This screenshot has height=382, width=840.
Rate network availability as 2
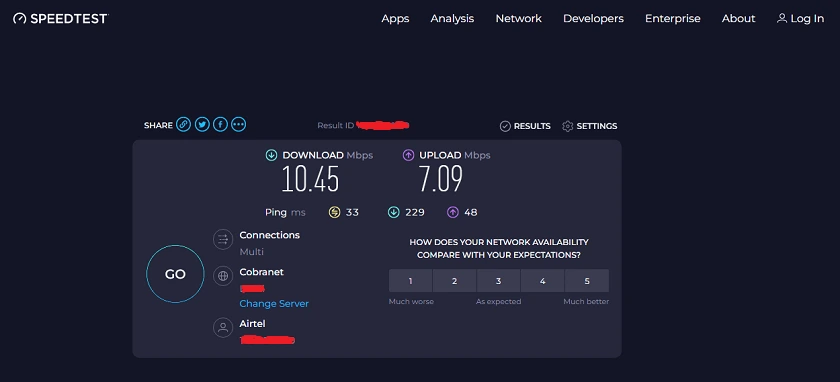tap(454, 281)
